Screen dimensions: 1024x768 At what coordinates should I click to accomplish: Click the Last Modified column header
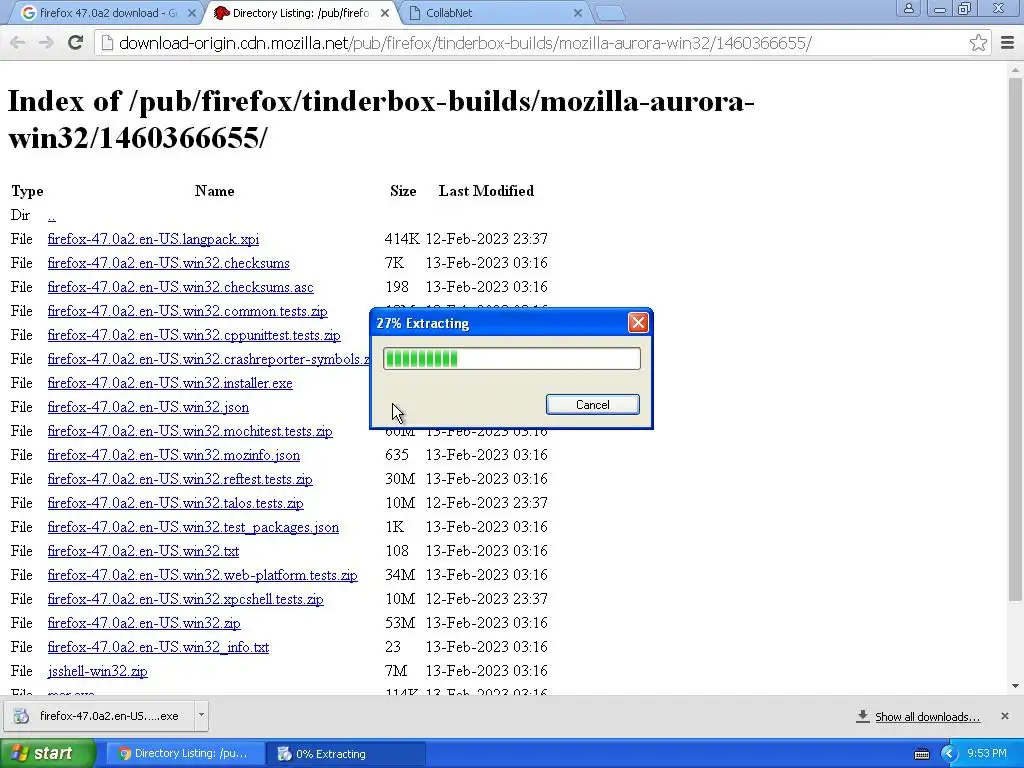[487, 191]
